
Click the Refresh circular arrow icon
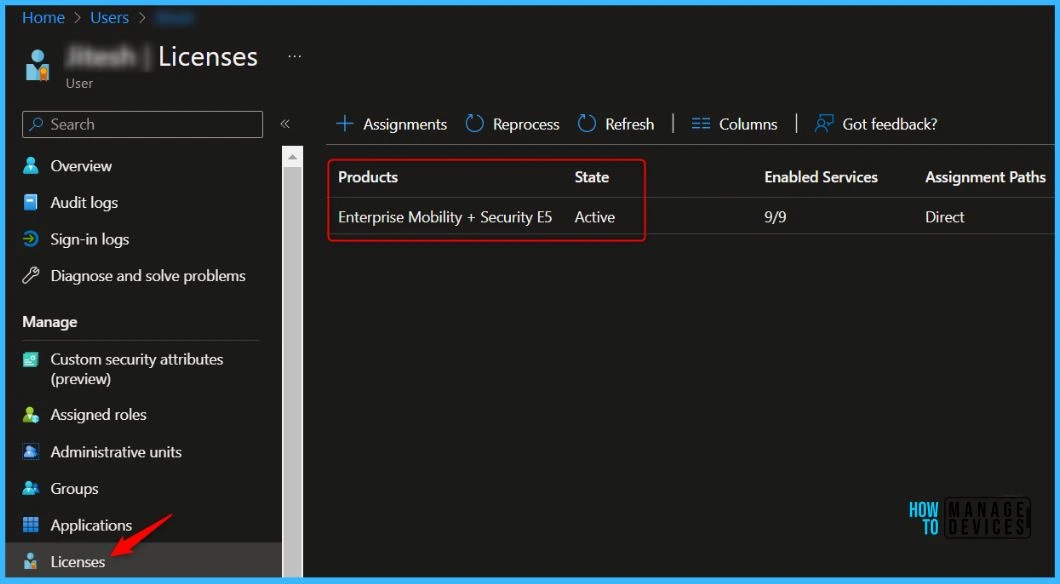[587, 124]
